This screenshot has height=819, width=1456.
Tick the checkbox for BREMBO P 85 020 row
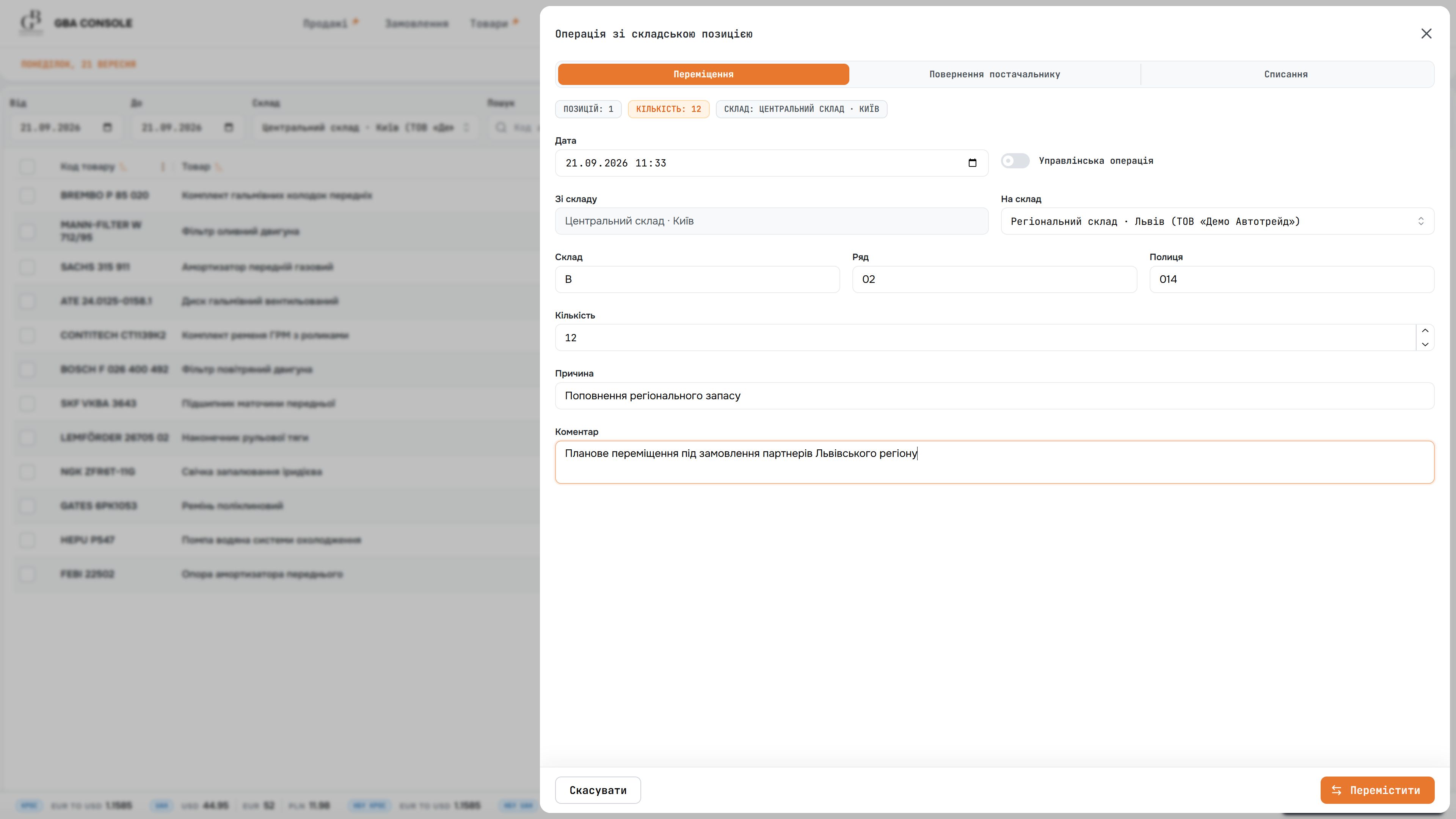coord(27,196)
